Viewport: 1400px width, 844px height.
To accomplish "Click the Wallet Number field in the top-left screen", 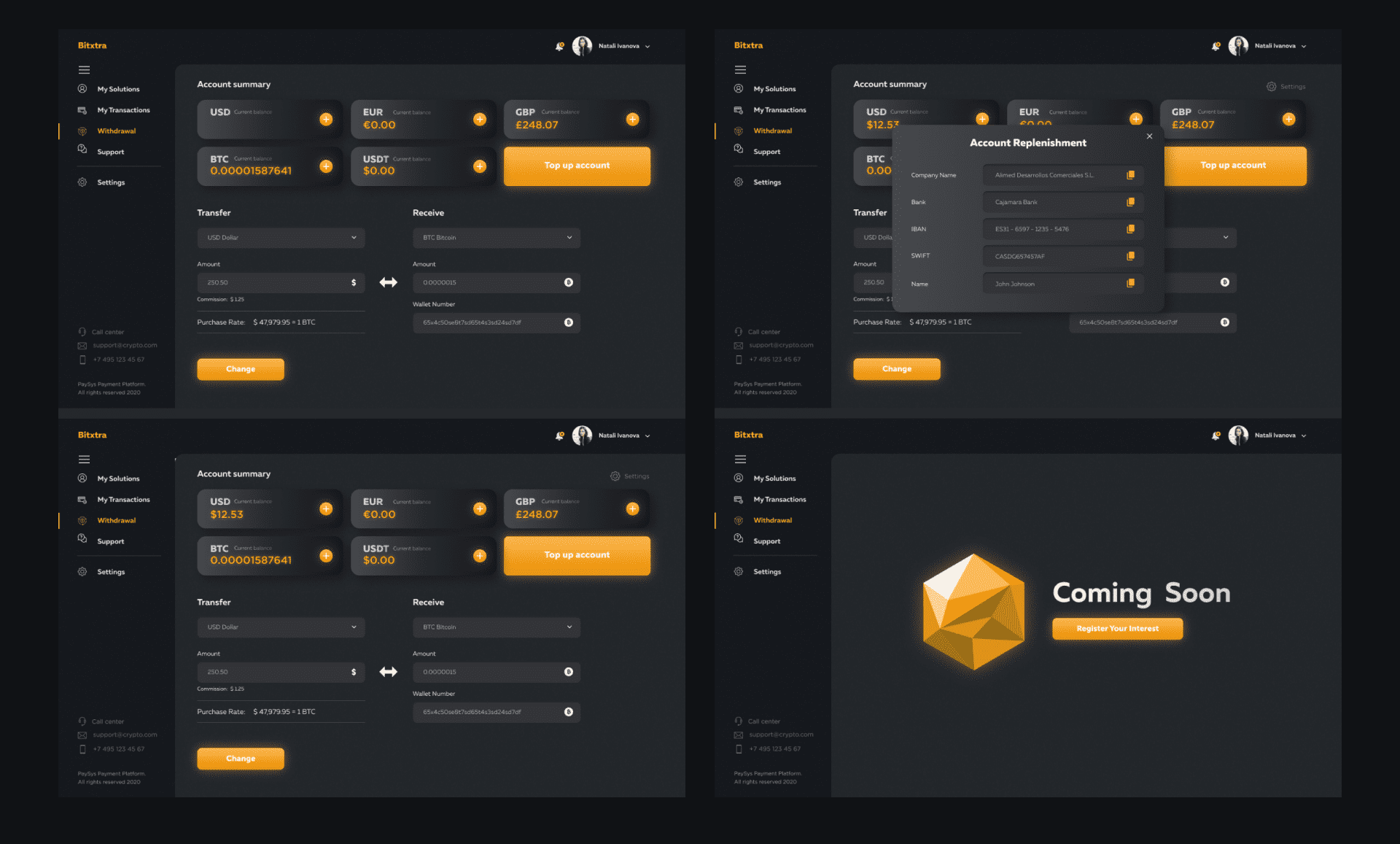I will (489, 322).
